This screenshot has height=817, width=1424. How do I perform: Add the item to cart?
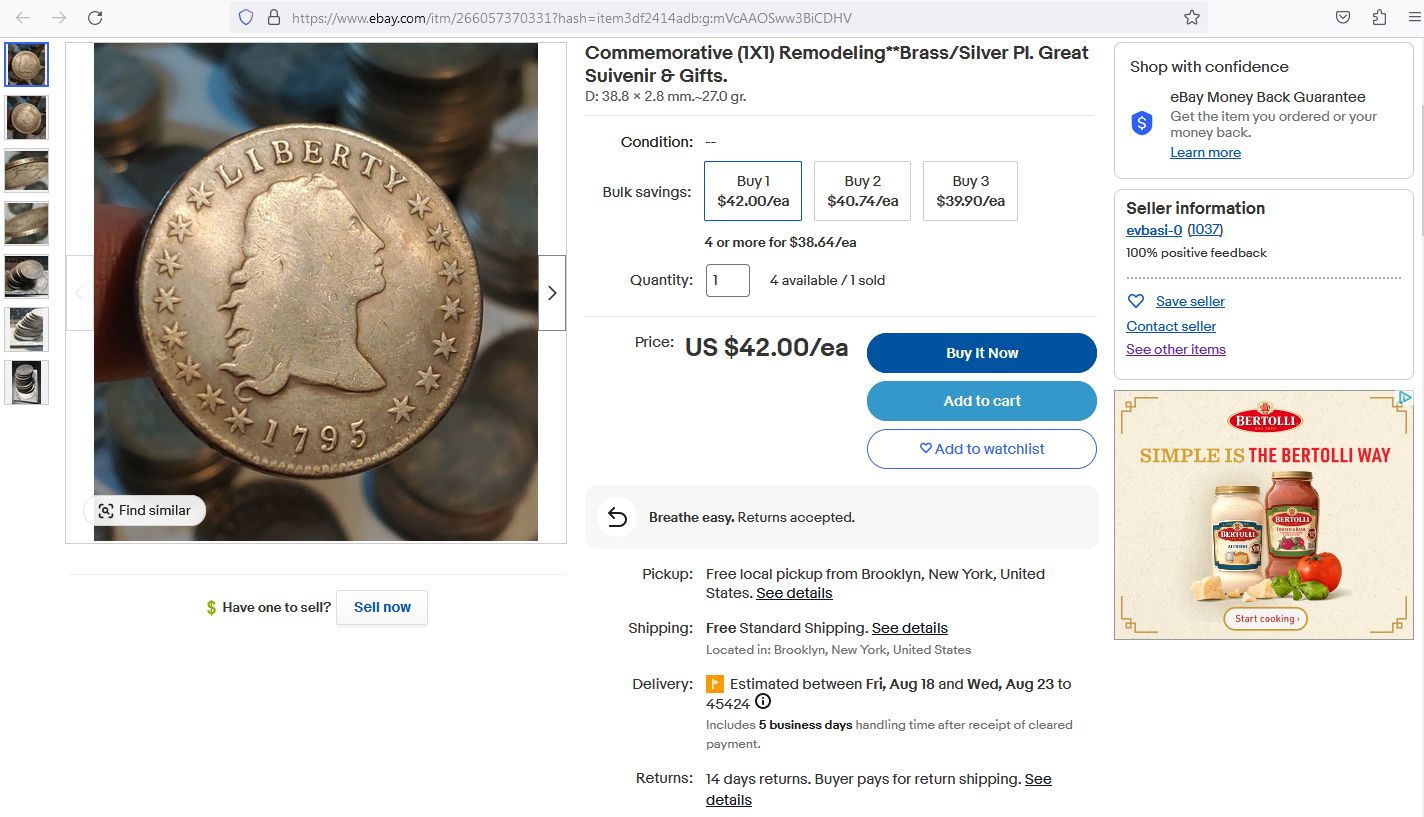pos(981,401)
